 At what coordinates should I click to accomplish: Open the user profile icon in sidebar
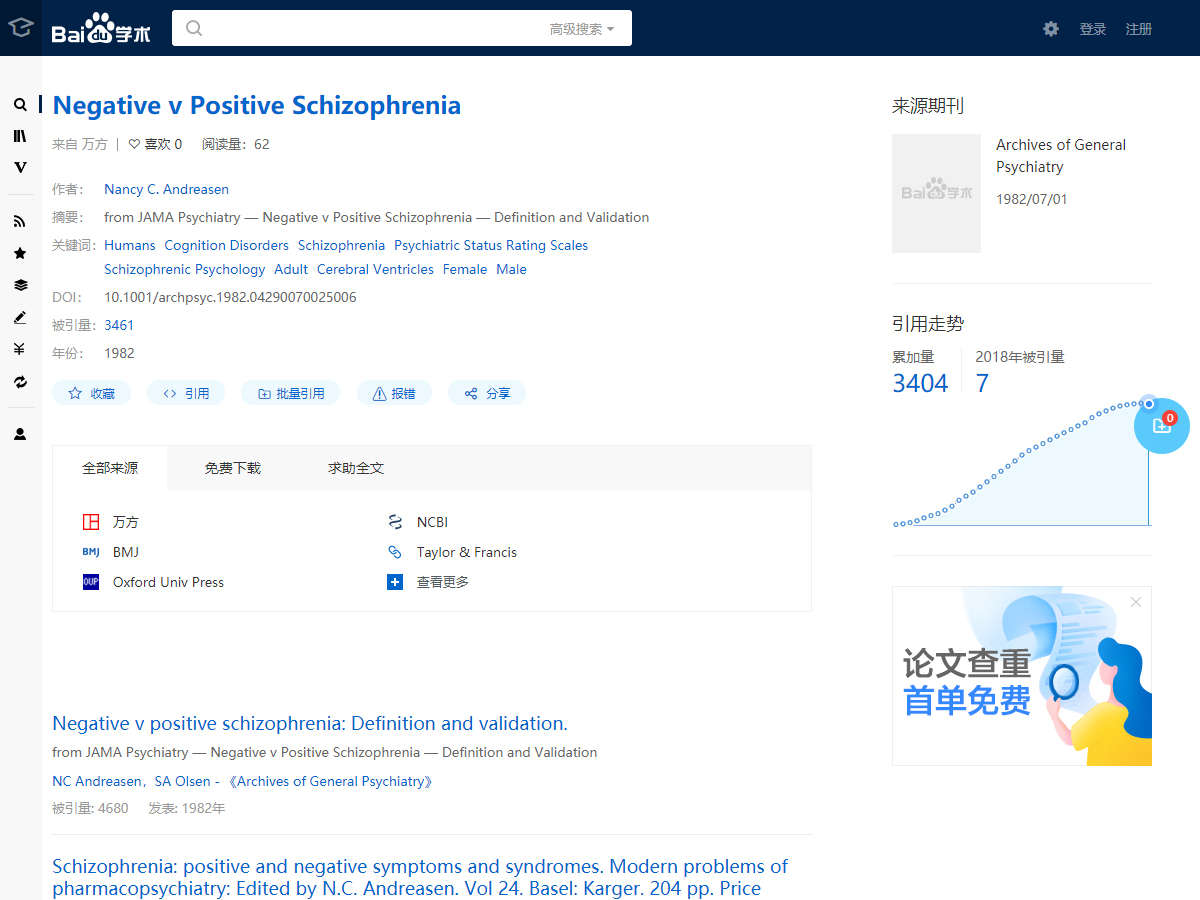[x=20, y=434]
